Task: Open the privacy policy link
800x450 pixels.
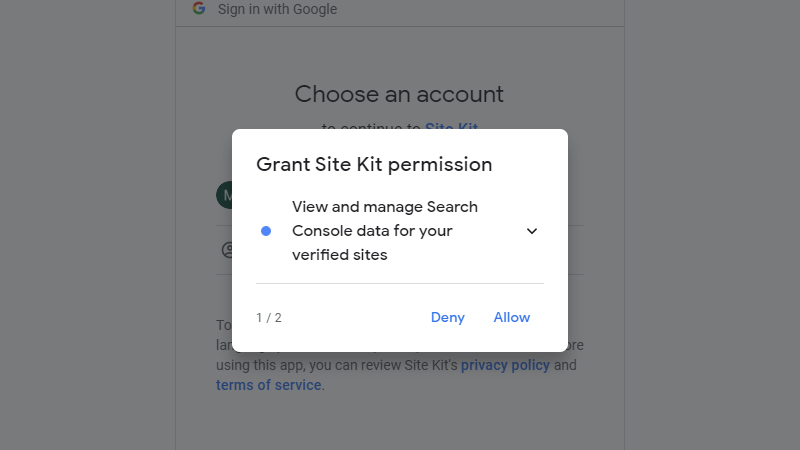Action: 505,365
